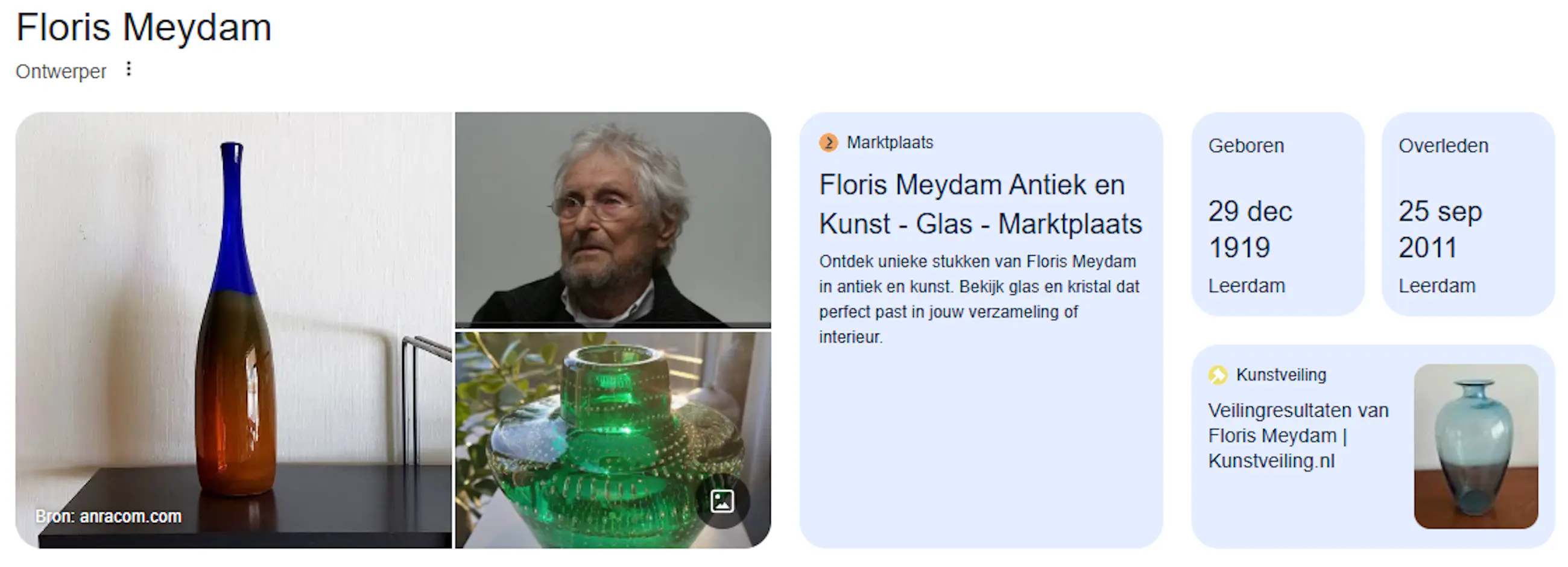The width and height of the screenshot is (1568, 567).
Task: Open the green bubble glass vase photo
Action: coord(613,440)
